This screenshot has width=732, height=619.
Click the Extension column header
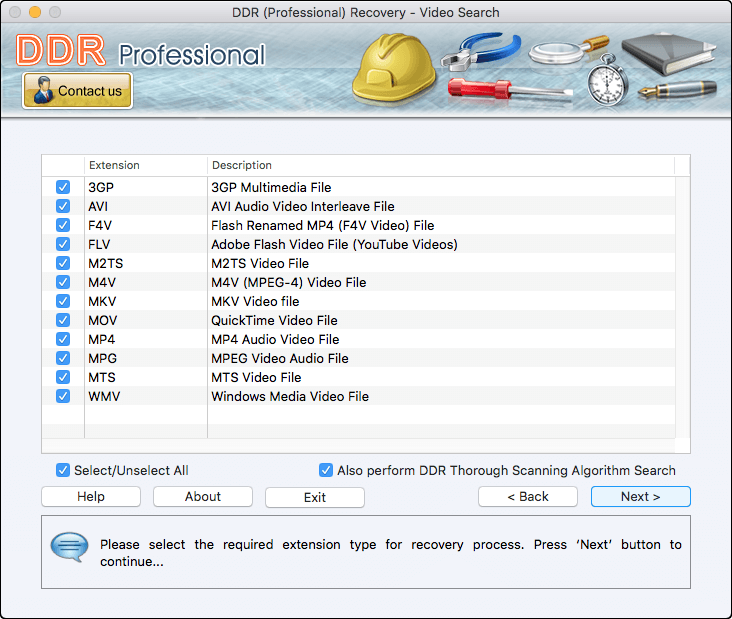tap(146, 165)
